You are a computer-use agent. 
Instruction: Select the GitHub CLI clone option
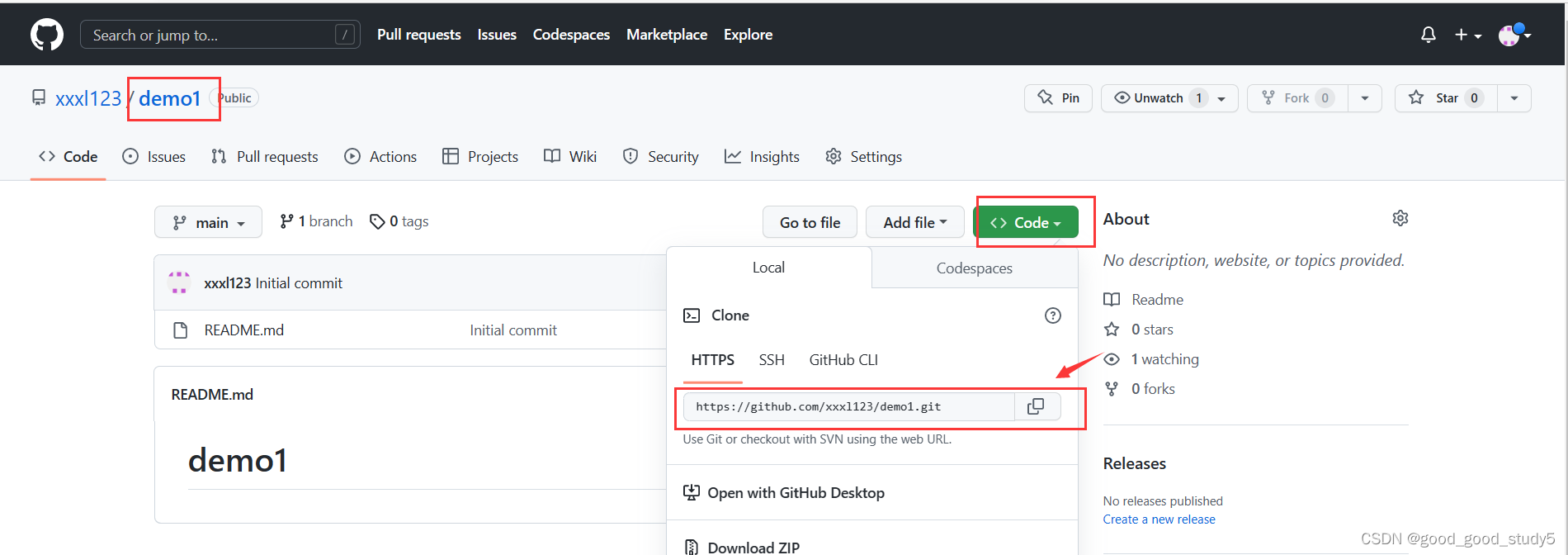click(x=843, y=360)
